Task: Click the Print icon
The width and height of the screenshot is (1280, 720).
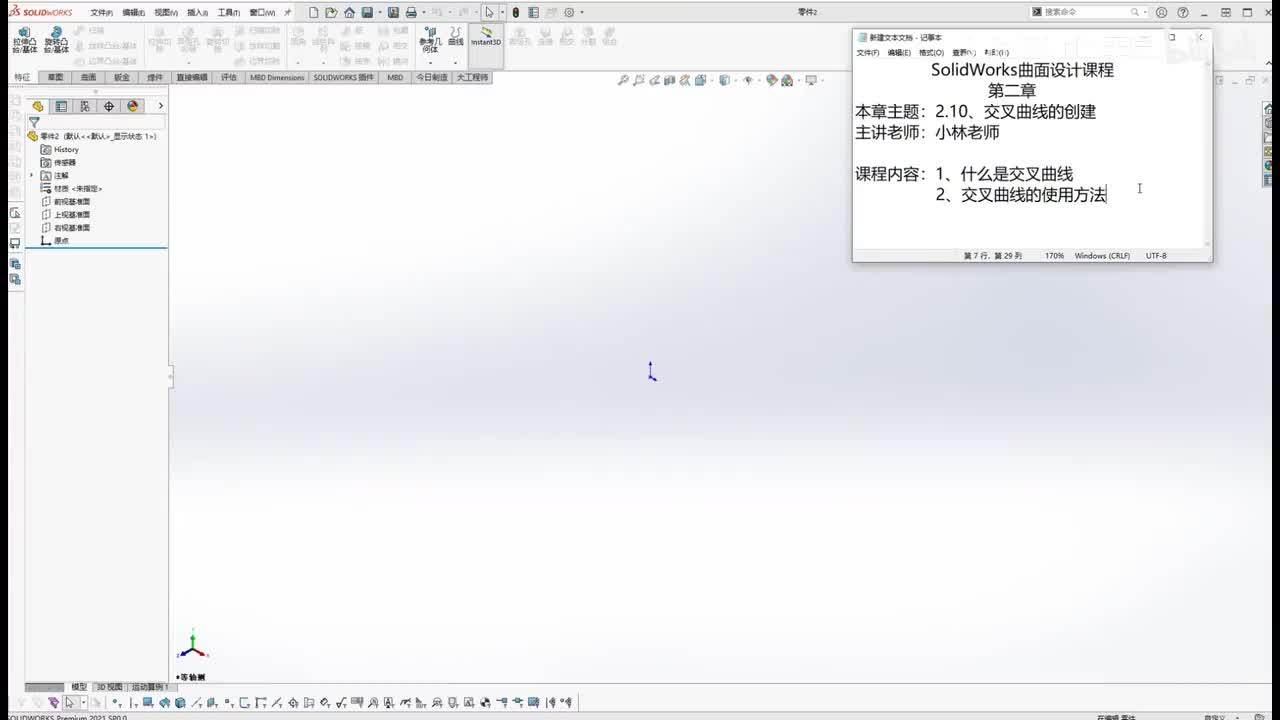Action: pyautogui.click(x=411, y=12)
